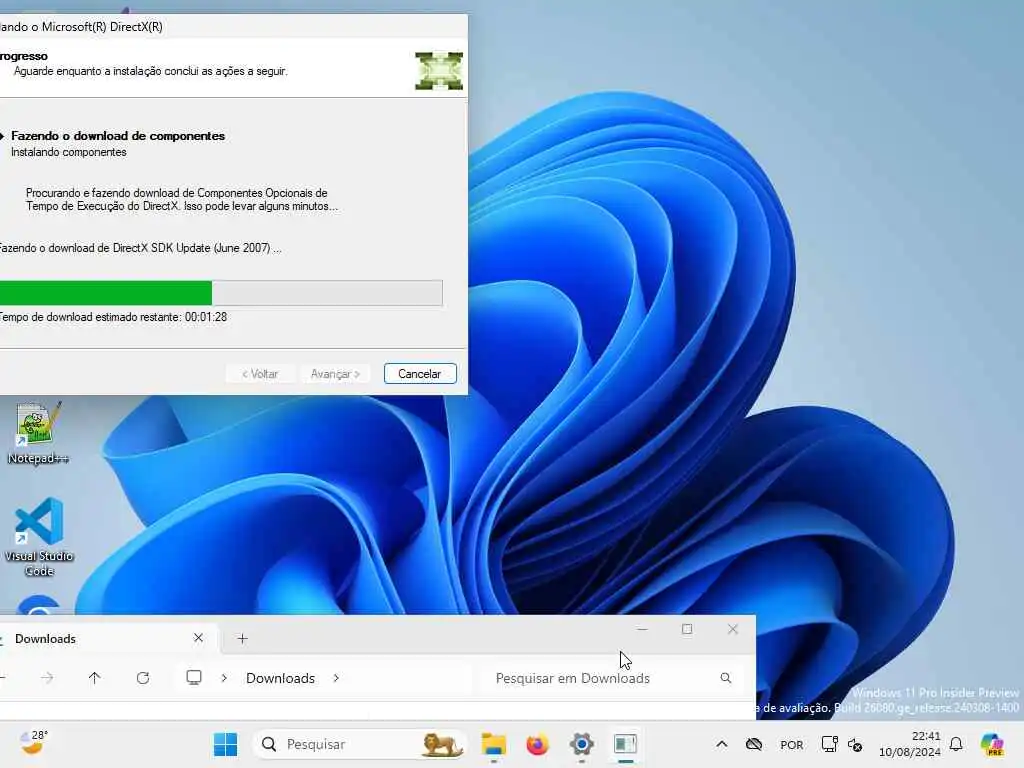
Task: Refresh the Downloads folder view
Action: point(143,678)
